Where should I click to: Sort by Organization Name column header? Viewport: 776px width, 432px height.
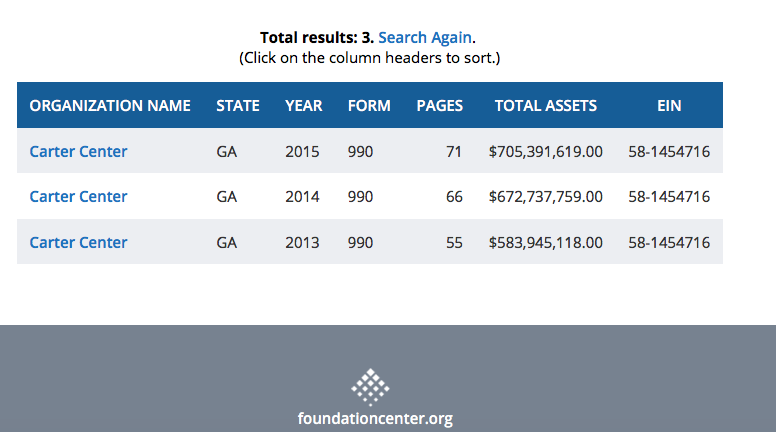[x=110, y=105]
